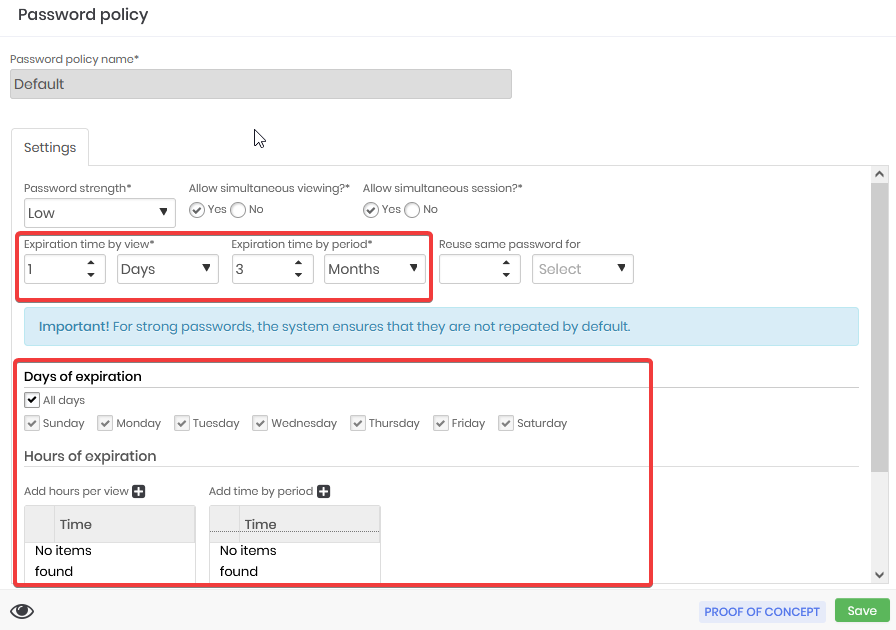Select No for simultaneous viewing

click(x=238, y=210)
